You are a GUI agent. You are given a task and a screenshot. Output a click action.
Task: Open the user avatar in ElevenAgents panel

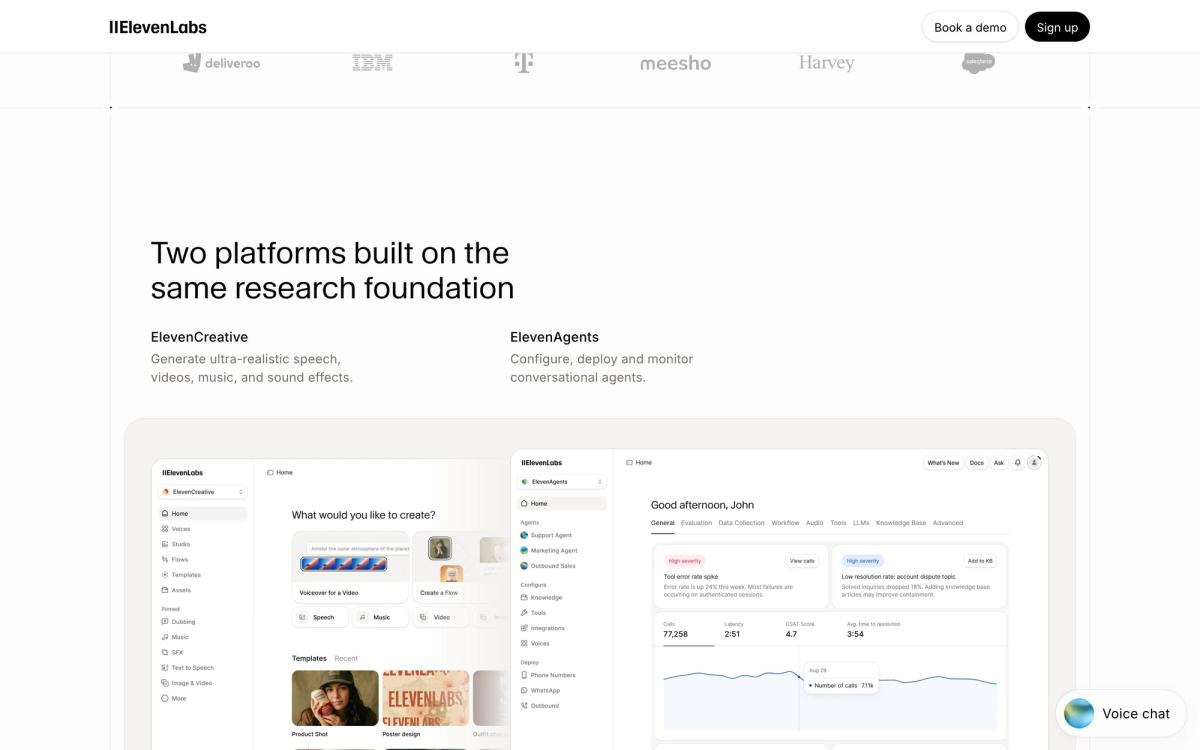1035,463
